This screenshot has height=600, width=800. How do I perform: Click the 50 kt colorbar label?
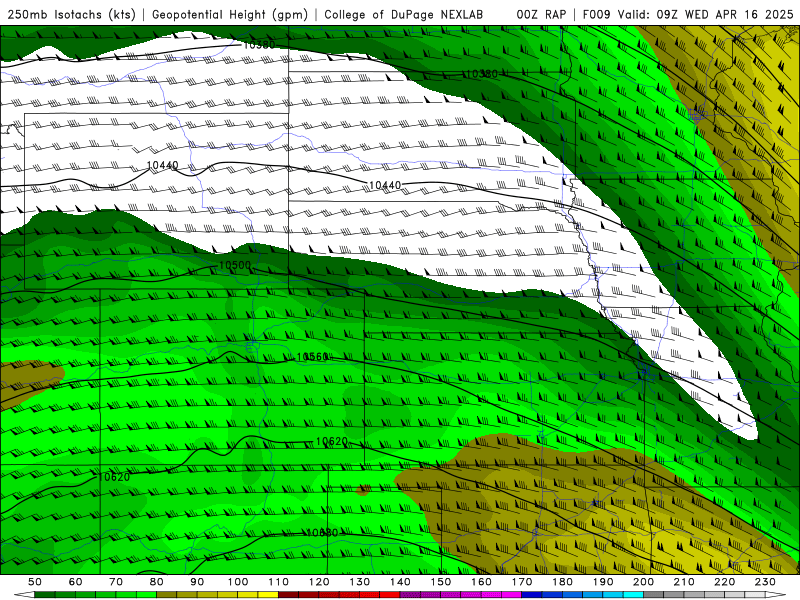coord(34,582)
